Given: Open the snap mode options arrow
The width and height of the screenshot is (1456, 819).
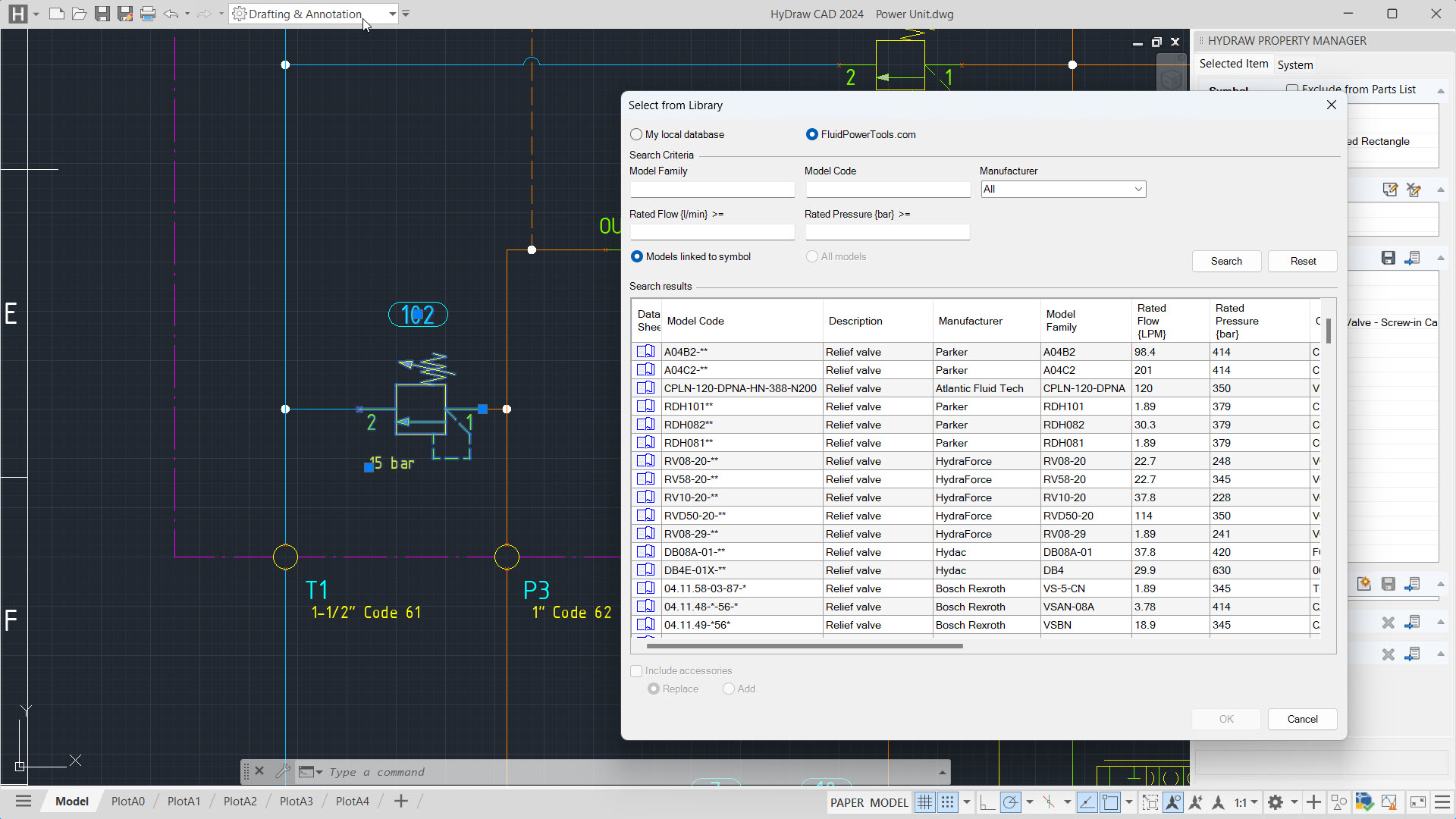Looking at the screenshot, I should [x=967, y=802].
